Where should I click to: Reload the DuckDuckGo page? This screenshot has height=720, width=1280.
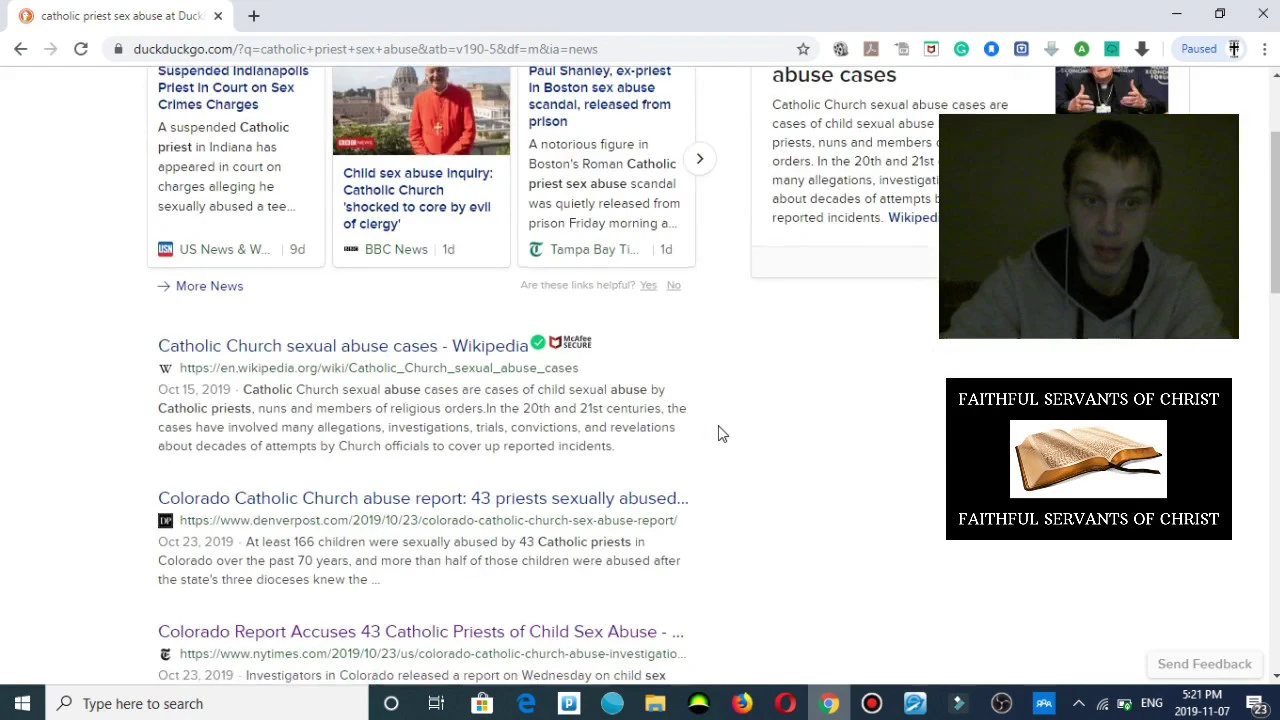[x=81, y=49]
